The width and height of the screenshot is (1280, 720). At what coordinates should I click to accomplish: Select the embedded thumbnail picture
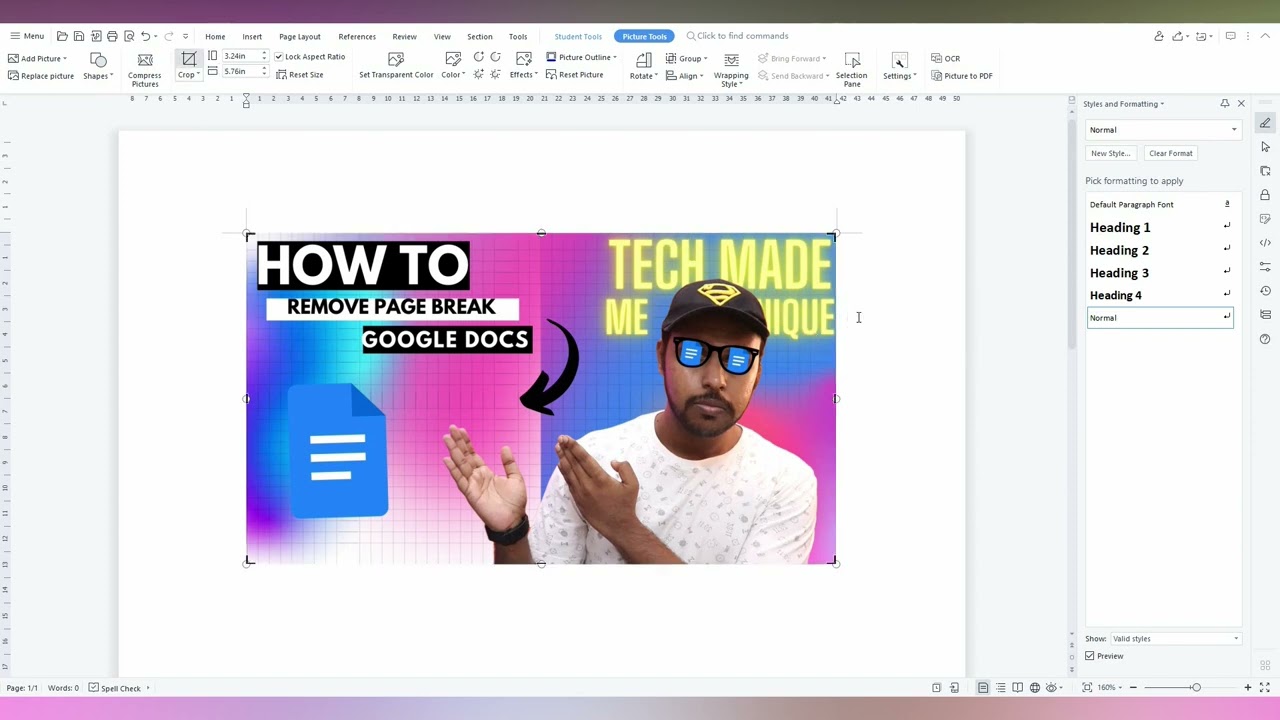[x=541, y=398]
